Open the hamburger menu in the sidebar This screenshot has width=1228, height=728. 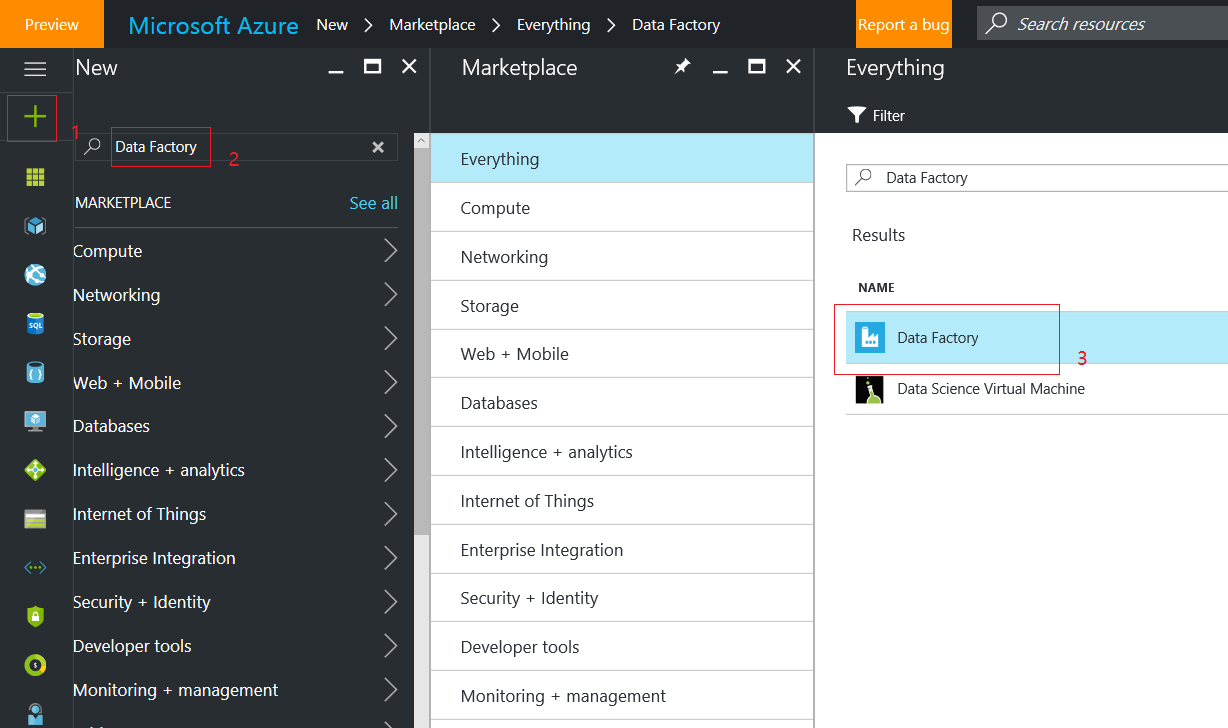click(x=35, y=69)
